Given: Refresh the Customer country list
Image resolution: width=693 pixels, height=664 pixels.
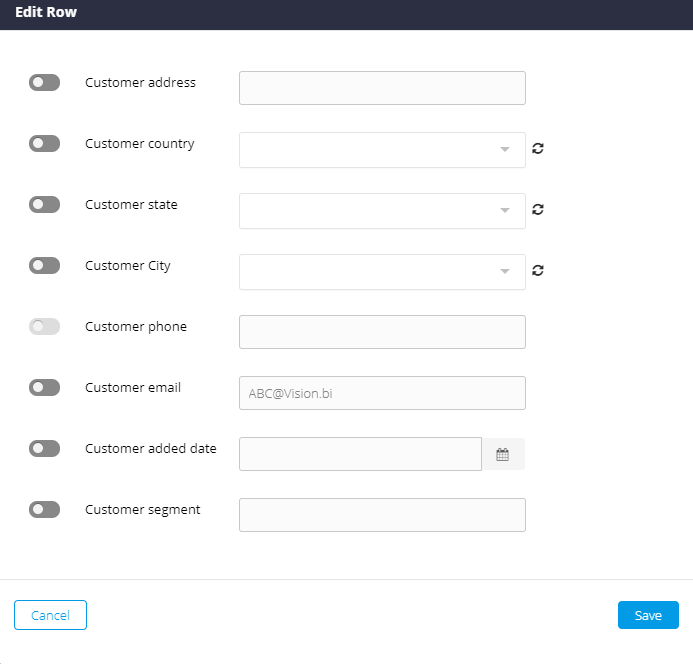Looking at the screenshot, I should 537,149.
